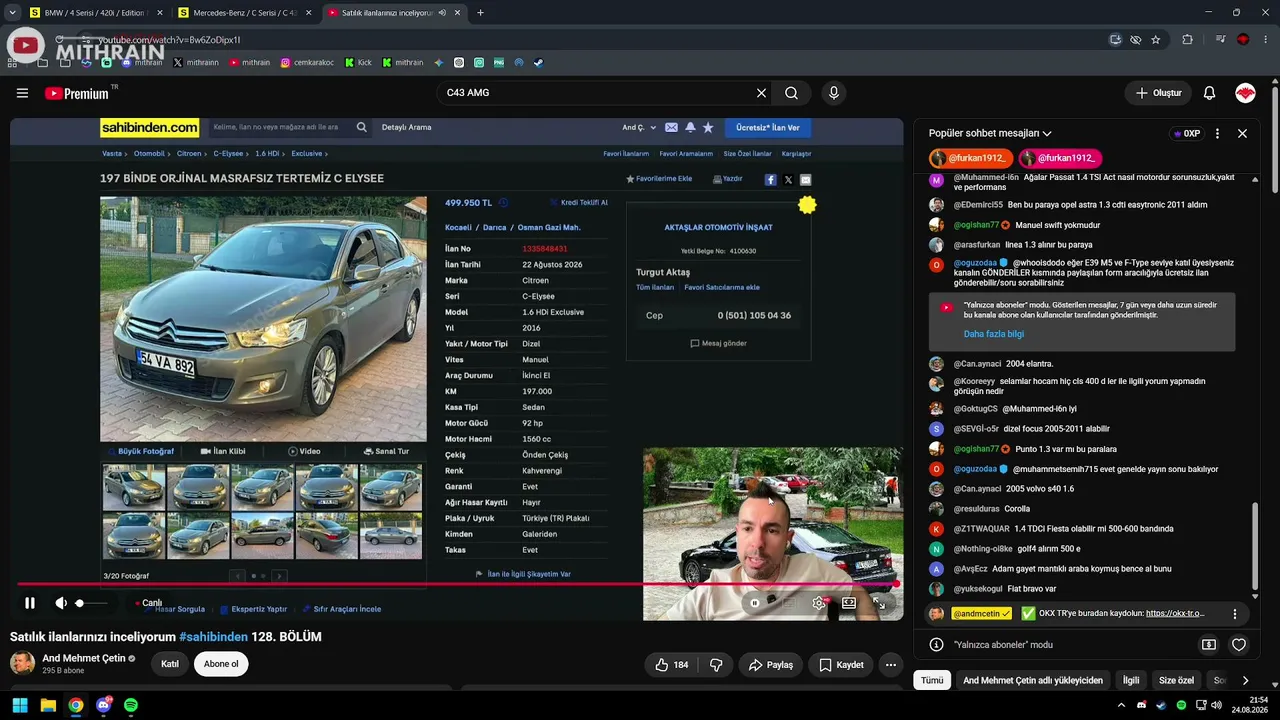Select the And Mehmet Çetin adlı yükleyiciden chip
The width and height of the screenshot is (1280, 720).
pos(1033,680)
